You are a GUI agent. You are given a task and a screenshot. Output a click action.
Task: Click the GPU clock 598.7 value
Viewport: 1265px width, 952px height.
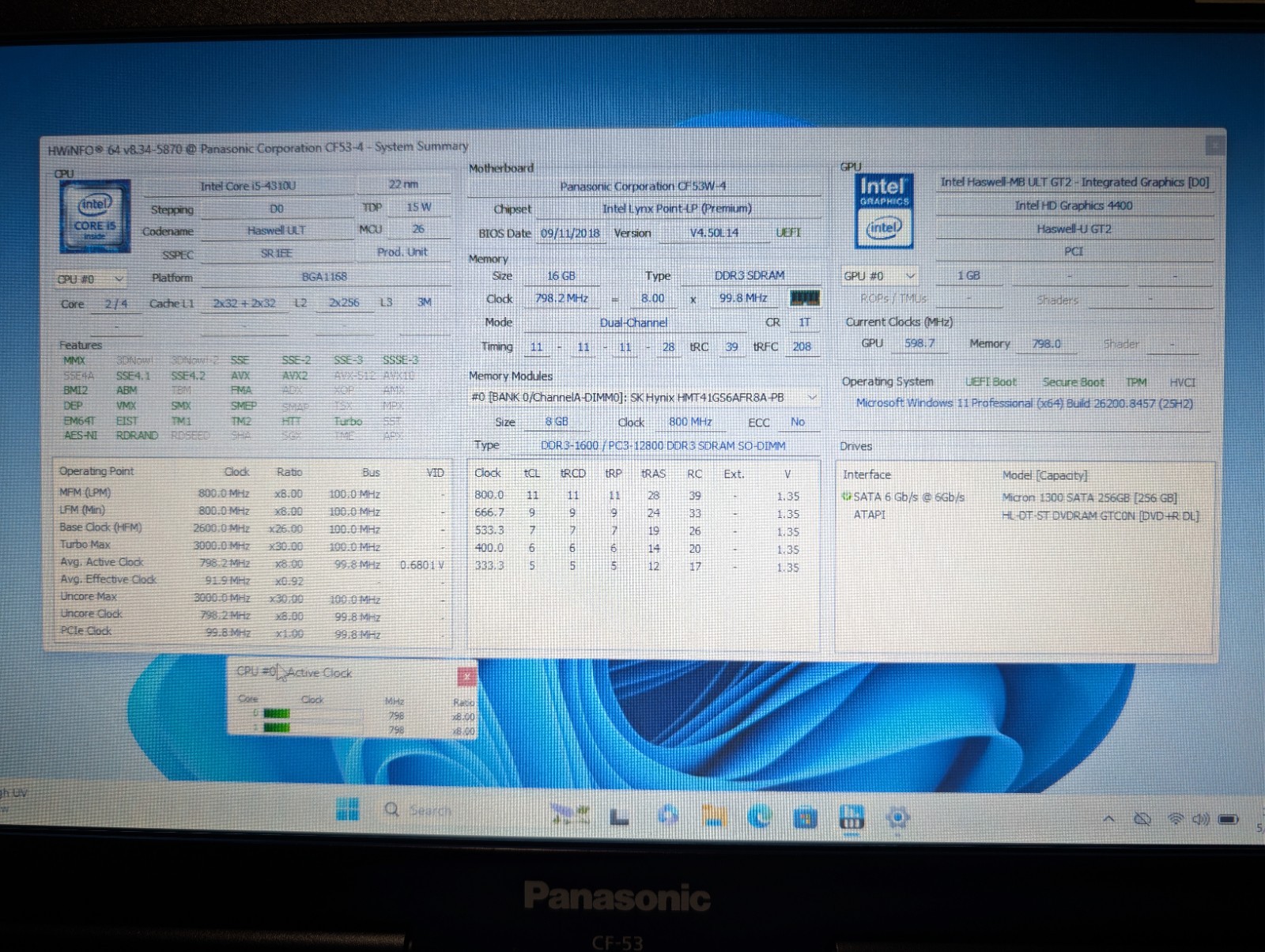click(x=919, y=344)
